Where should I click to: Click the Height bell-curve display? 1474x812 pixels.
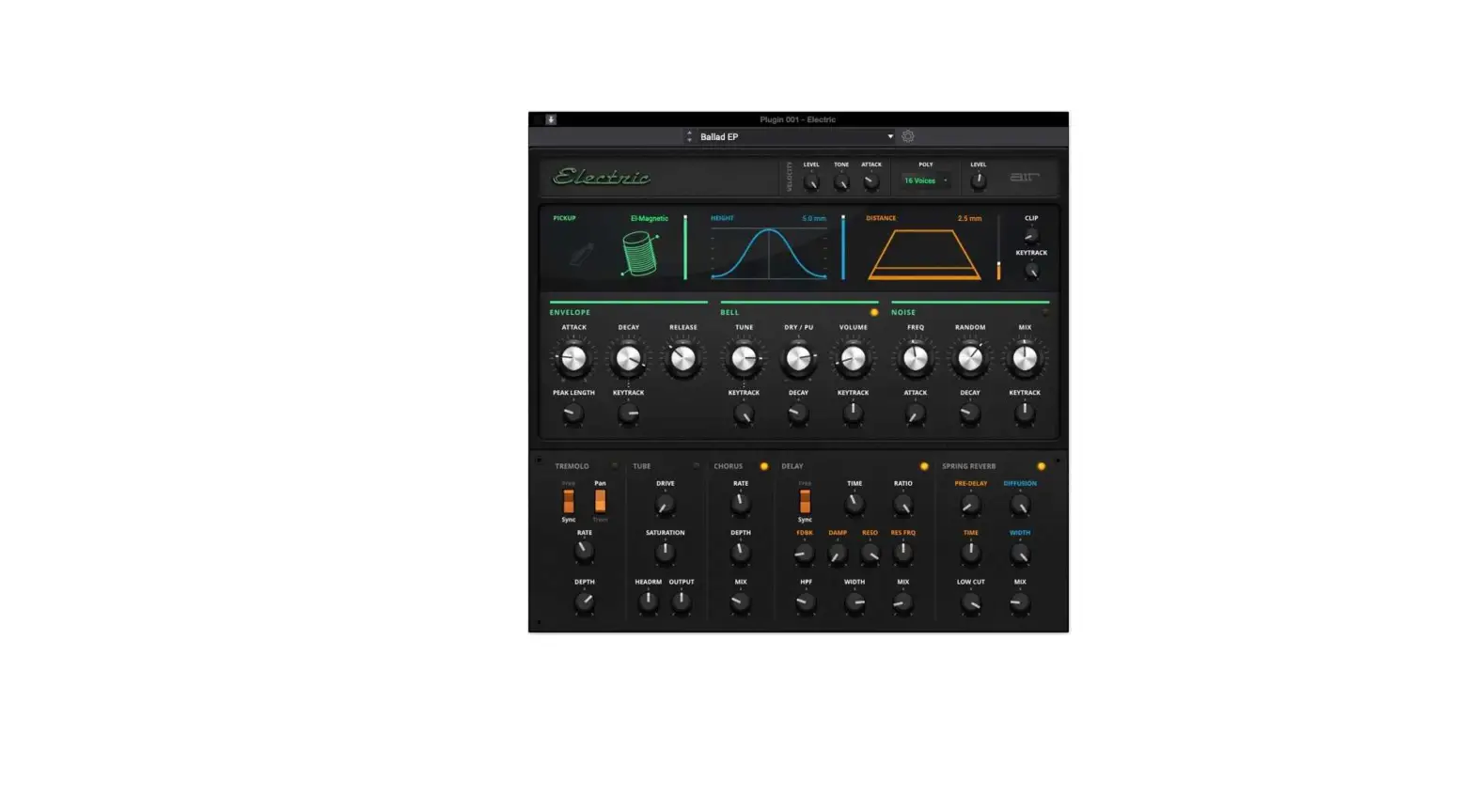[x=769, y=254]
